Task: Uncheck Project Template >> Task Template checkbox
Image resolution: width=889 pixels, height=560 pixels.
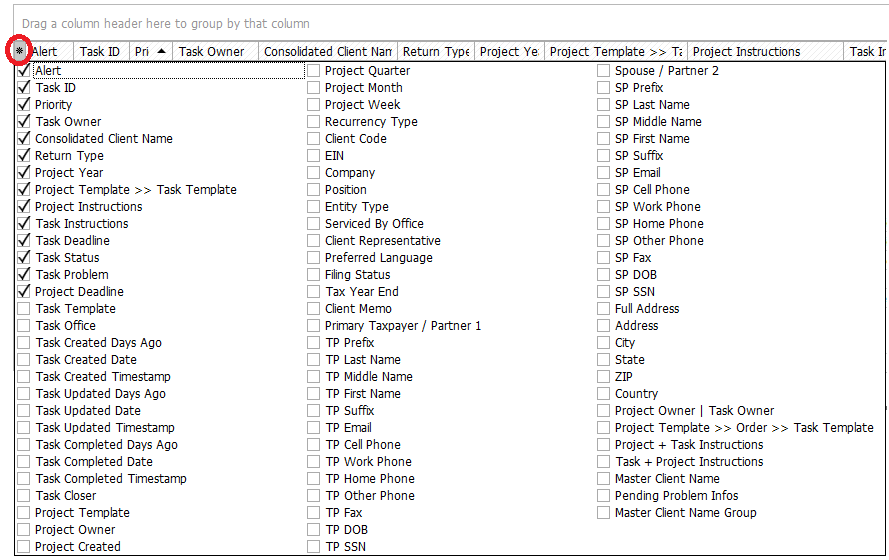Action: tap(24, 190)
